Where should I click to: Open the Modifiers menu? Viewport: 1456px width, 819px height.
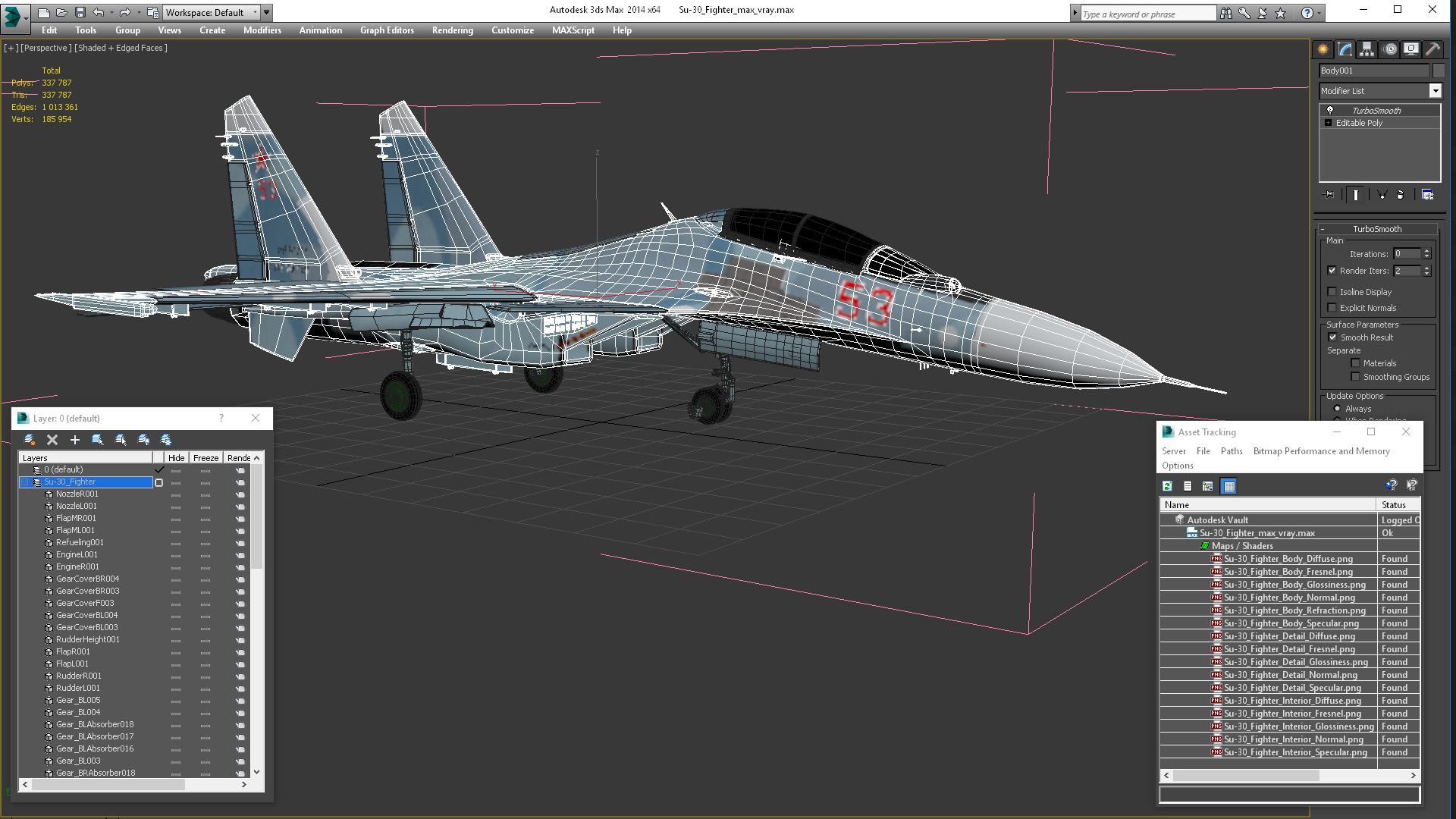pyautogui.click(x=262, y=30)
